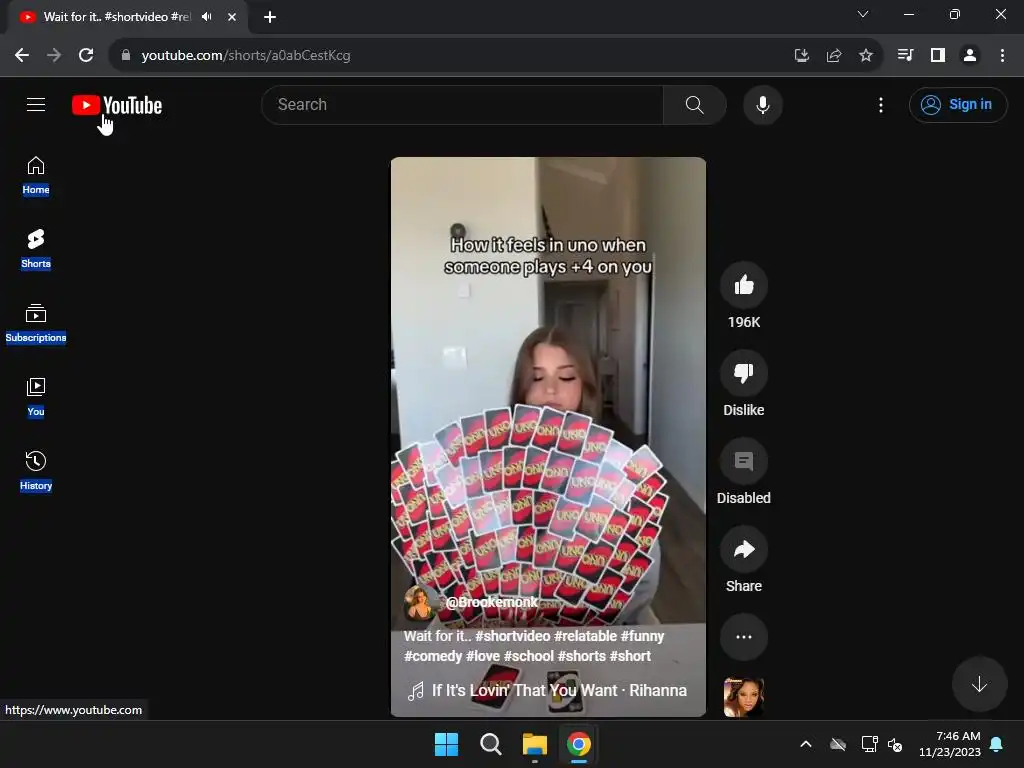Screen dimensions: 1024x768
Task: Share this page from the address bar
Action: pyautogui.click(x=834, y=56)
